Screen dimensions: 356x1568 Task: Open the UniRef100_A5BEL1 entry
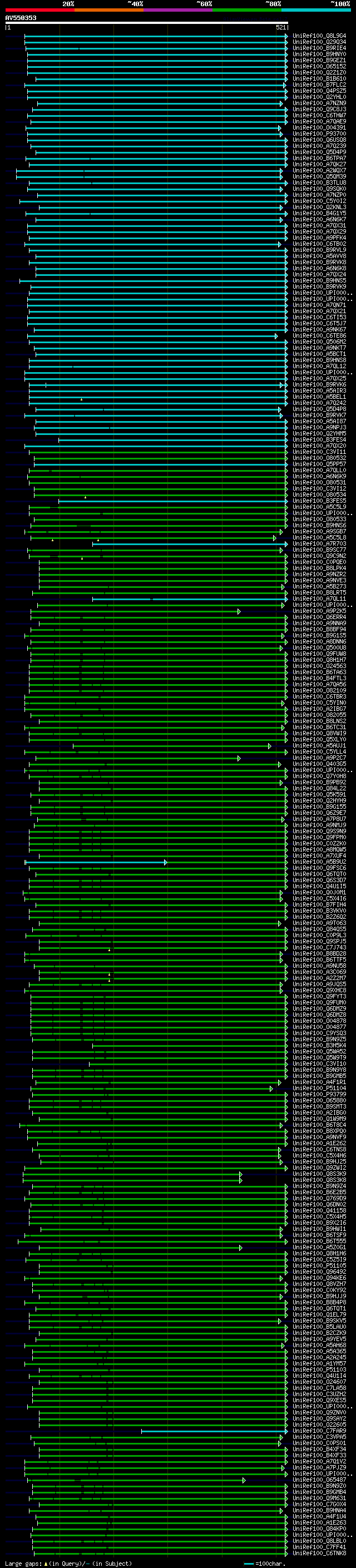(319, 397)
